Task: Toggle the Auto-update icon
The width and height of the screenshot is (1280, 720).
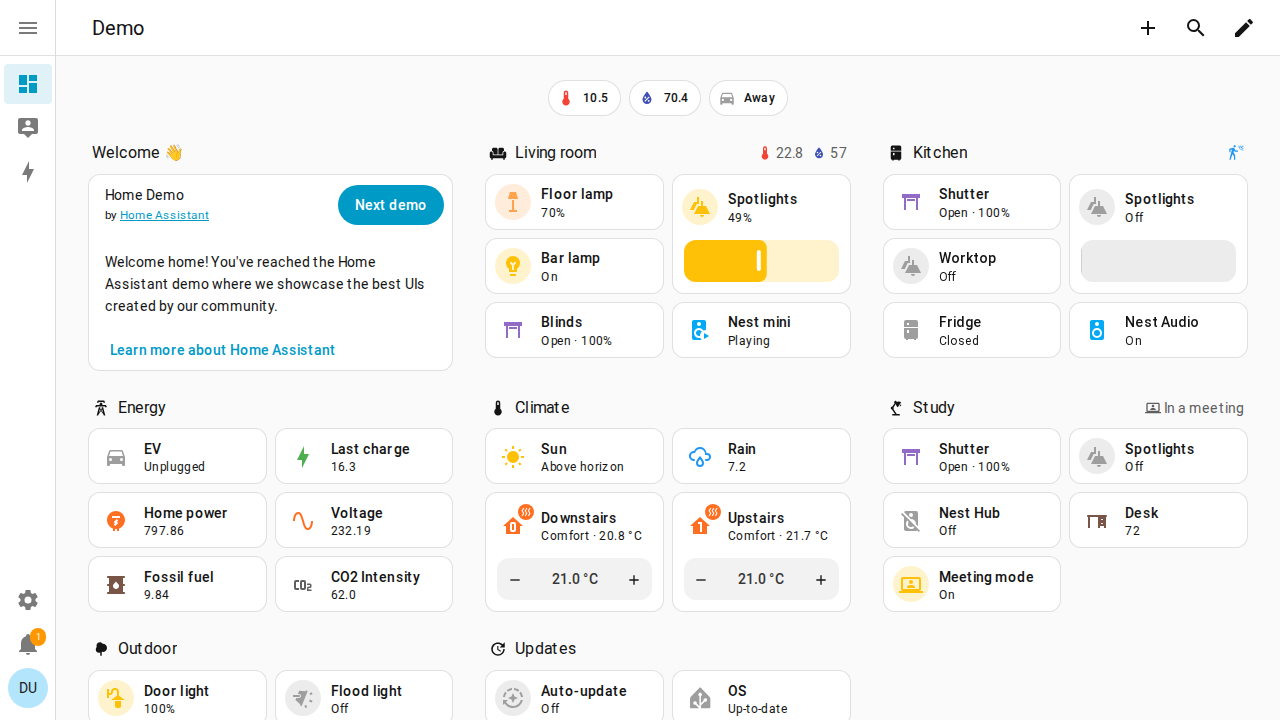Action: pos(513,698)
